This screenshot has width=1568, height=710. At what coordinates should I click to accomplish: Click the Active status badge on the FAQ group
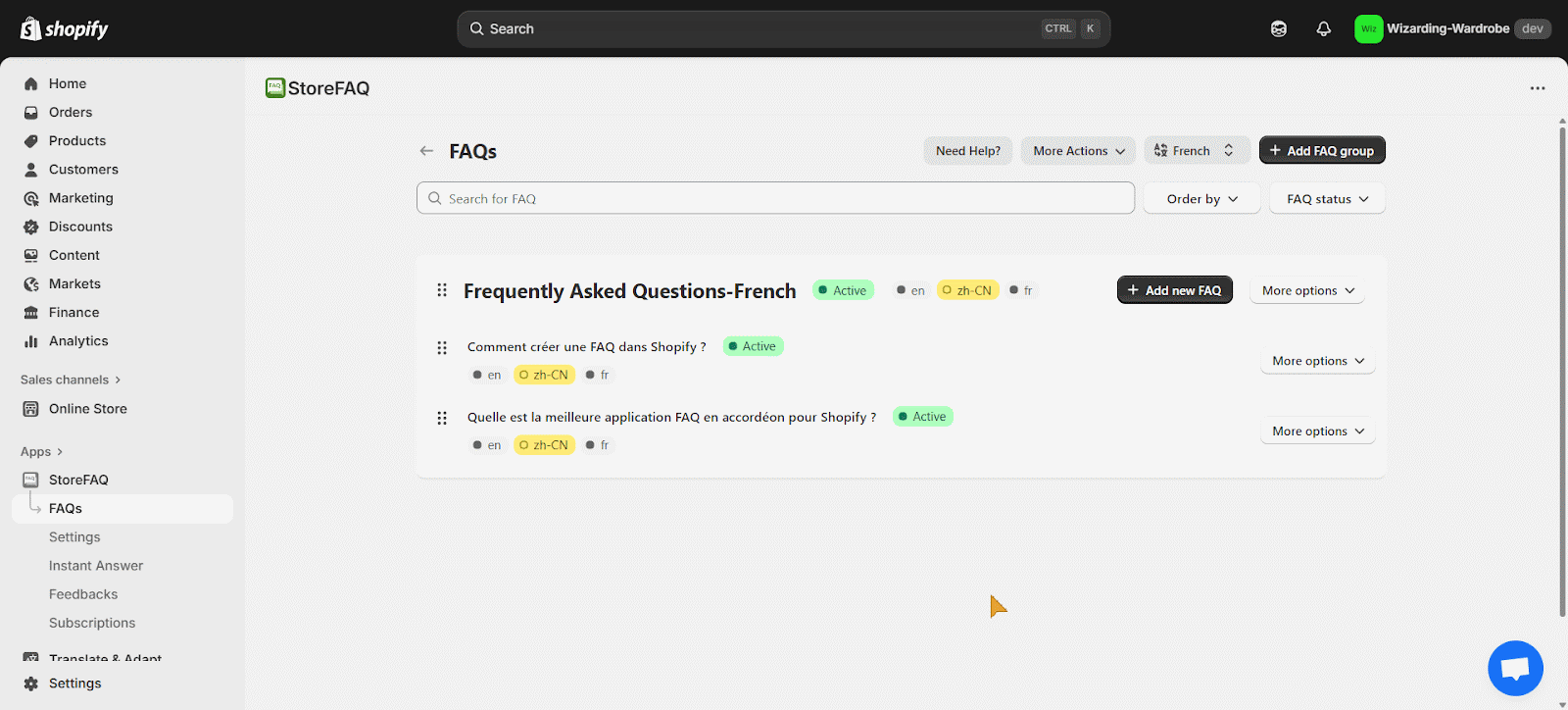point(842,289)
